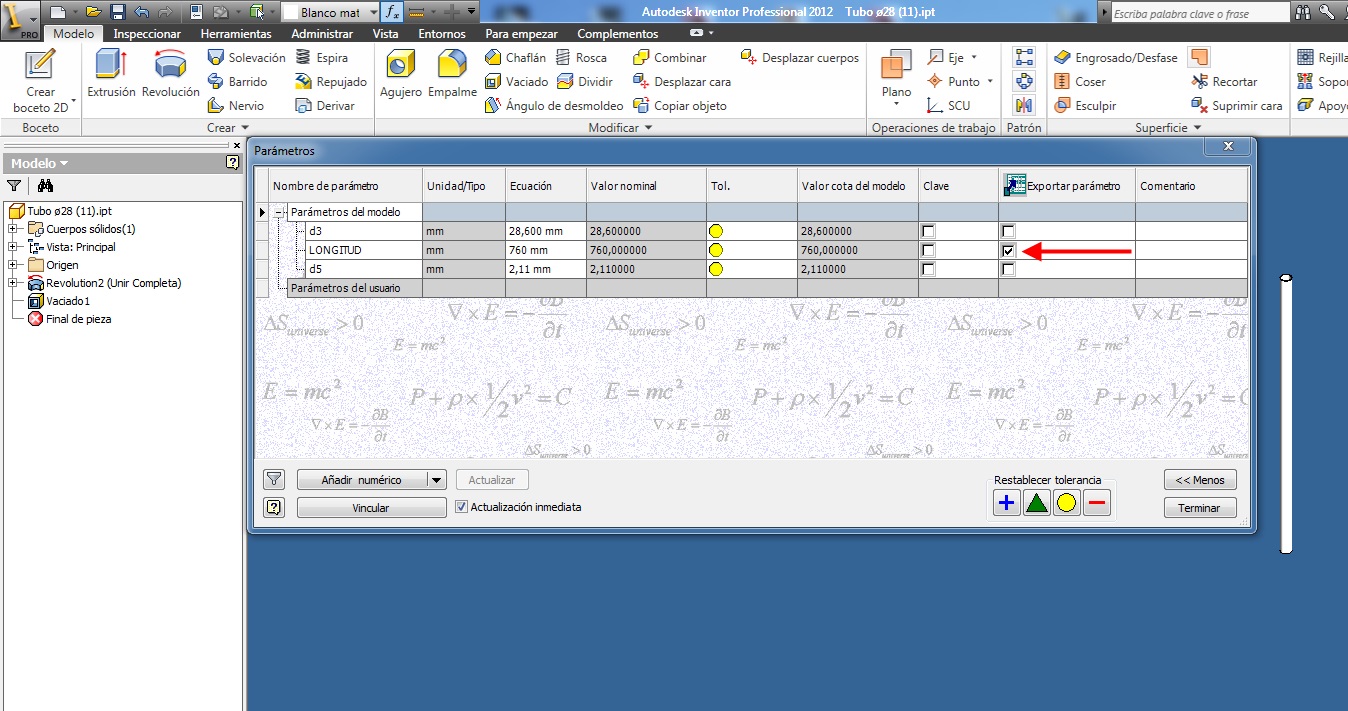Click the filter funnel in Parámetros dialog
Image resolution: width=1348 pixels, height=711 pixels.
click(x=274, y=479)
